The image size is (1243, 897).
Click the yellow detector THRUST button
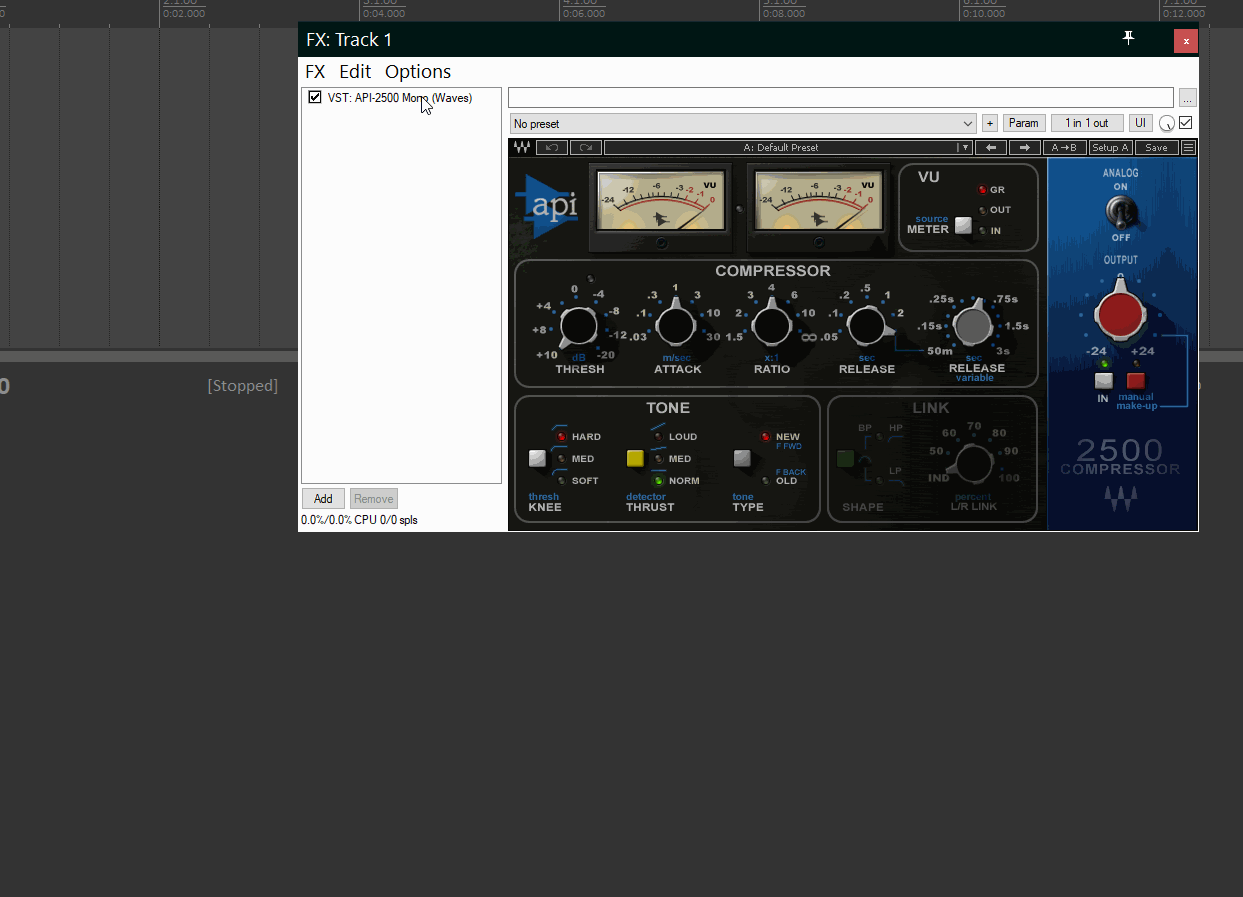point(635,459)
